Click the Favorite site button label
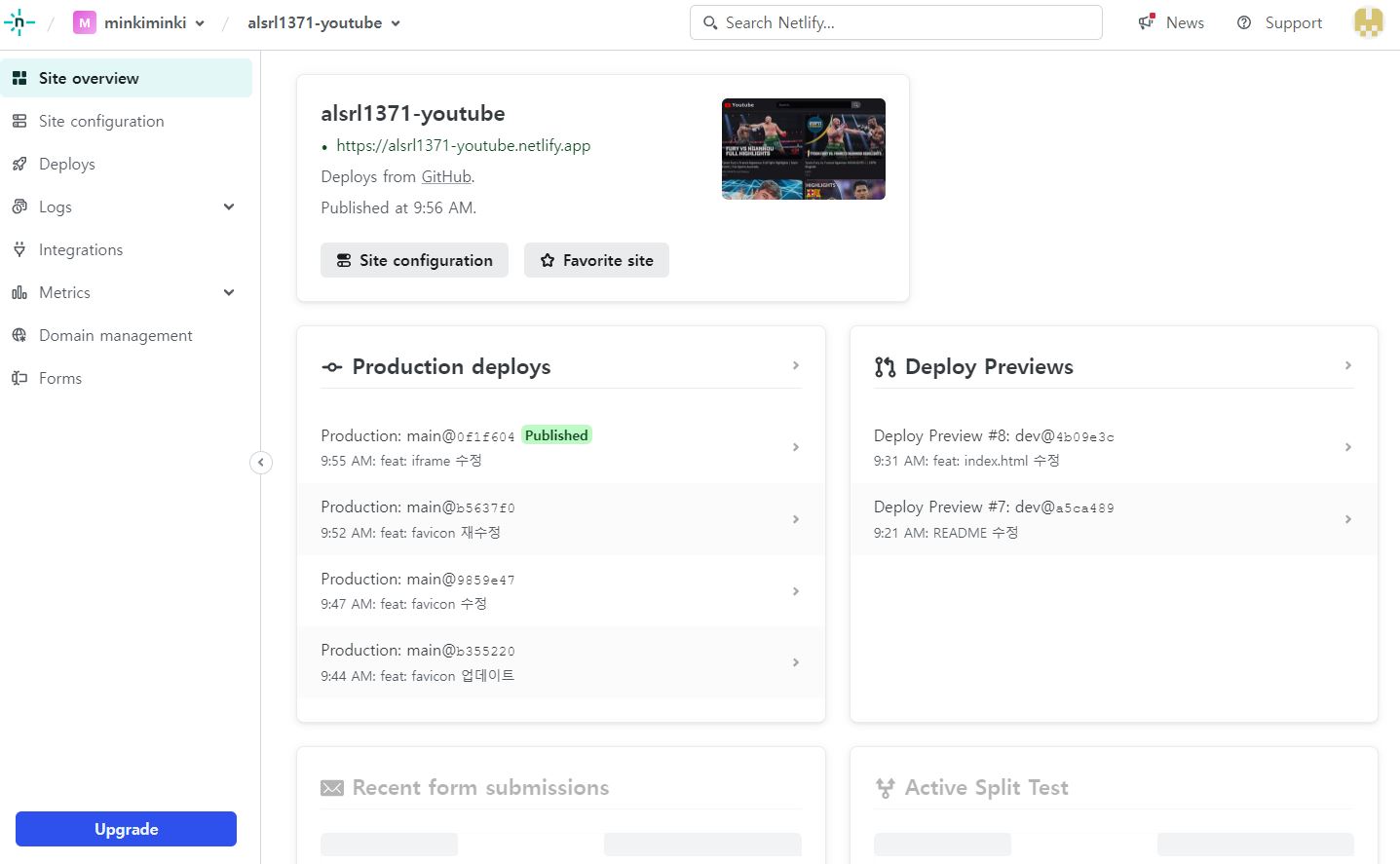1400x864 pixels. click(608, 260)
